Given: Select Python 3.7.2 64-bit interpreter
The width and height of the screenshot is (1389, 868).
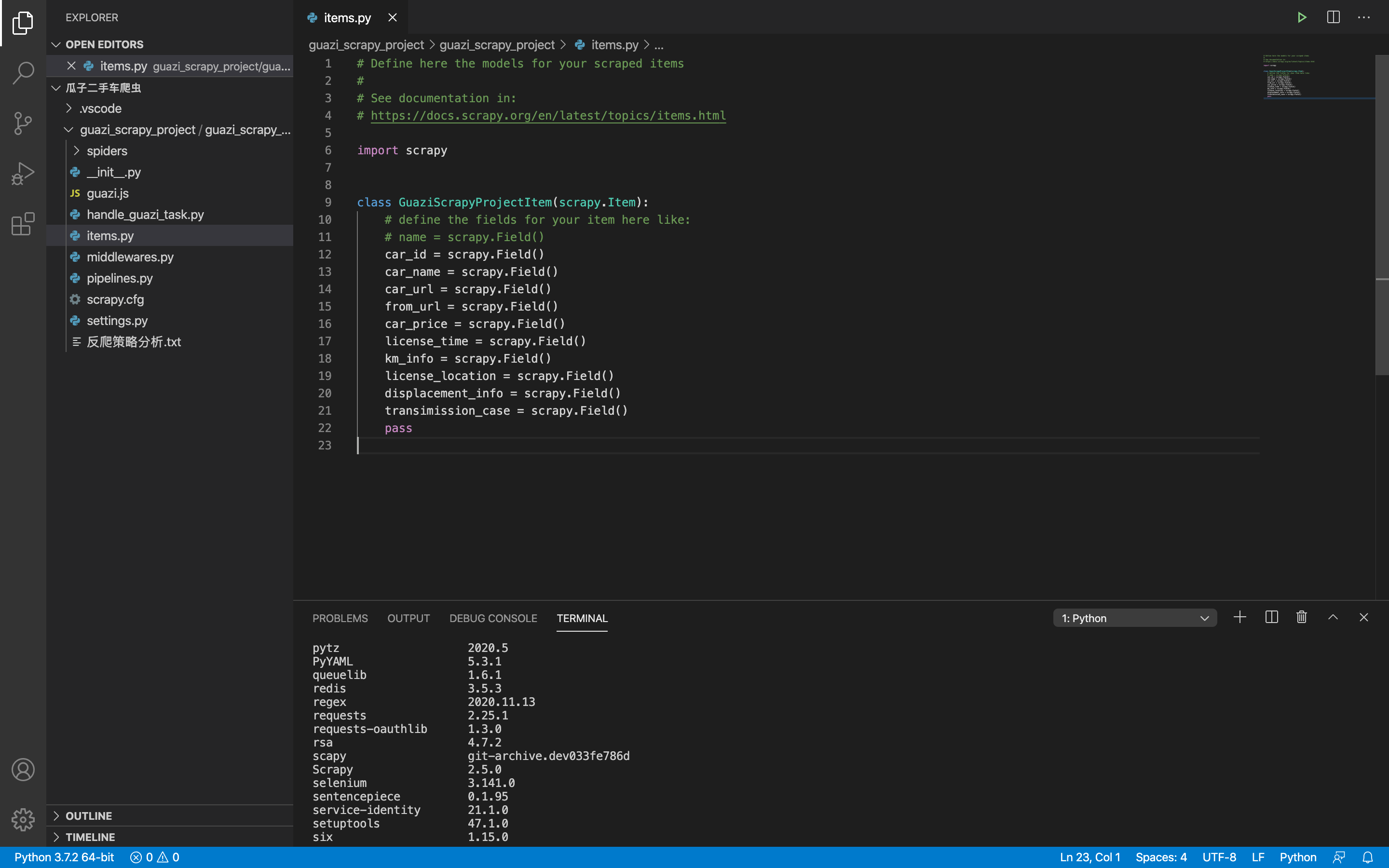Looking at the screenshot, I should (64, 857).
